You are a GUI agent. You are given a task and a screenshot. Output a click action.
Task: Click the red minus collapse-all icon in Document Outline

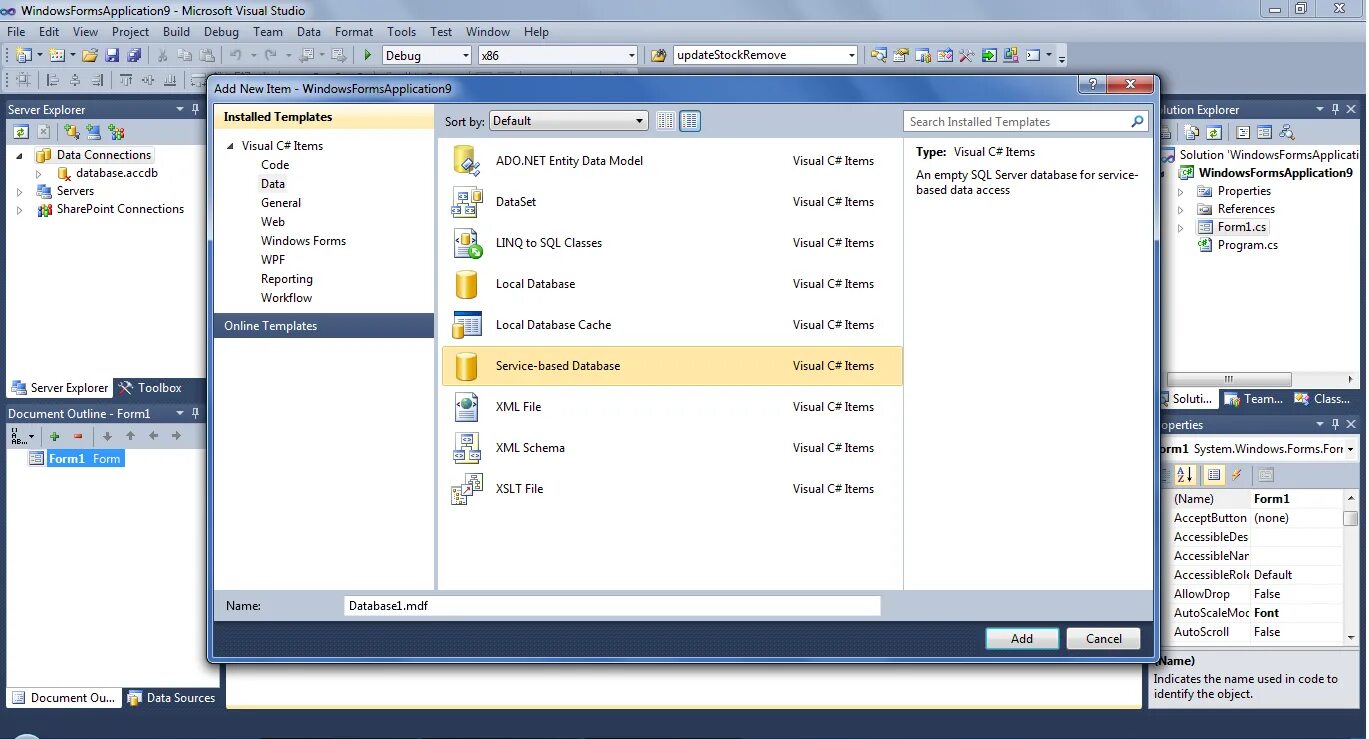[77, 436]
